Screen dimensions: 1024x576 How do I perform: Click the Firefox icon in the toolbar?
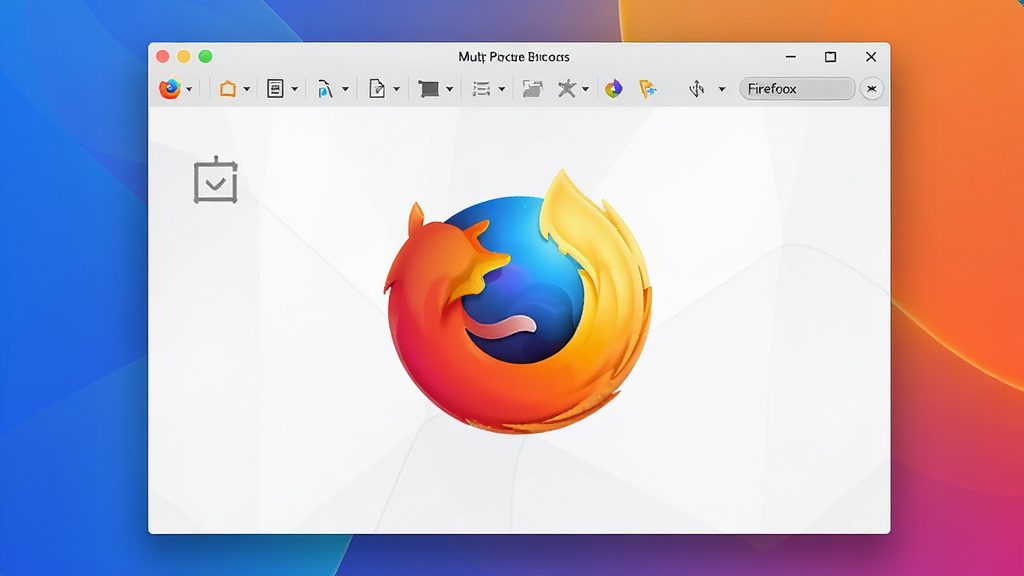point(170,88)
